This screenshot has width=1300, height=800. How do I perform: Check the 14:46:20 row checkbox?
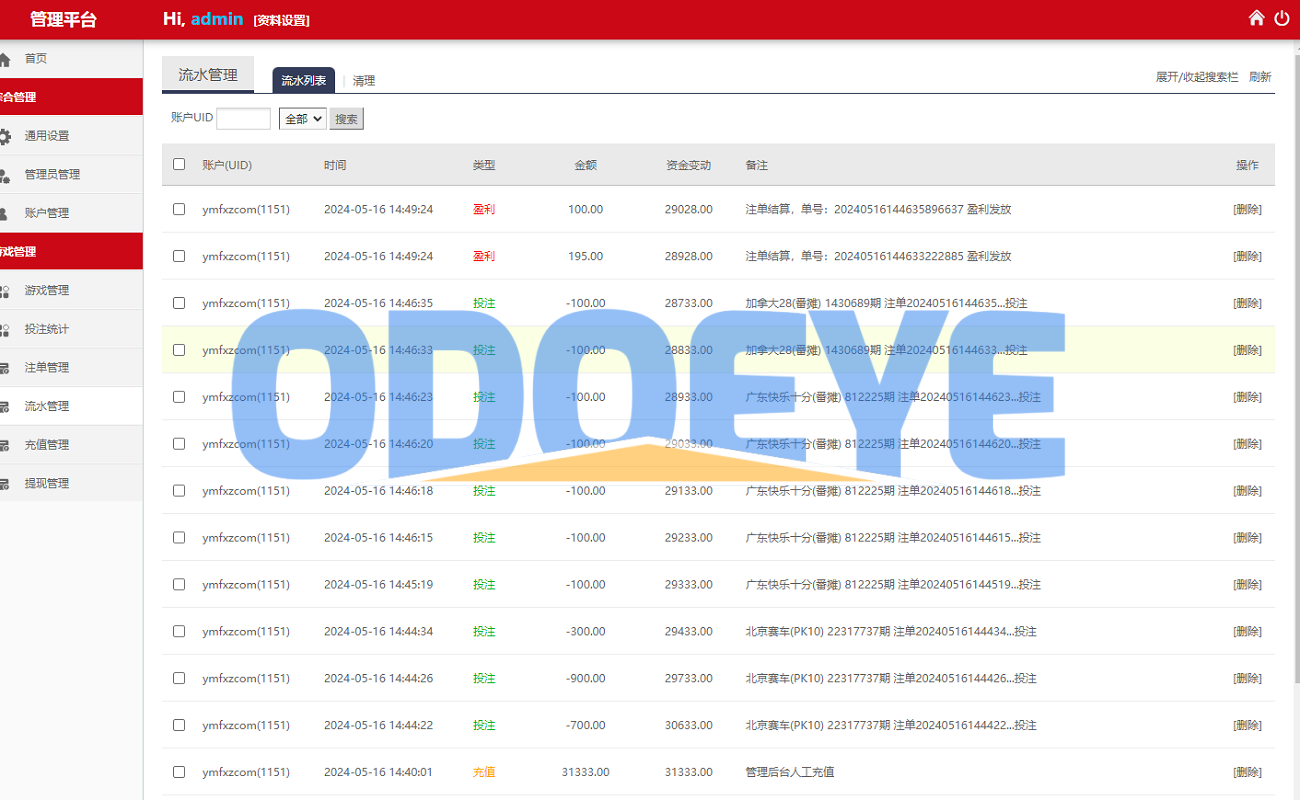click(x=179, y=444)
